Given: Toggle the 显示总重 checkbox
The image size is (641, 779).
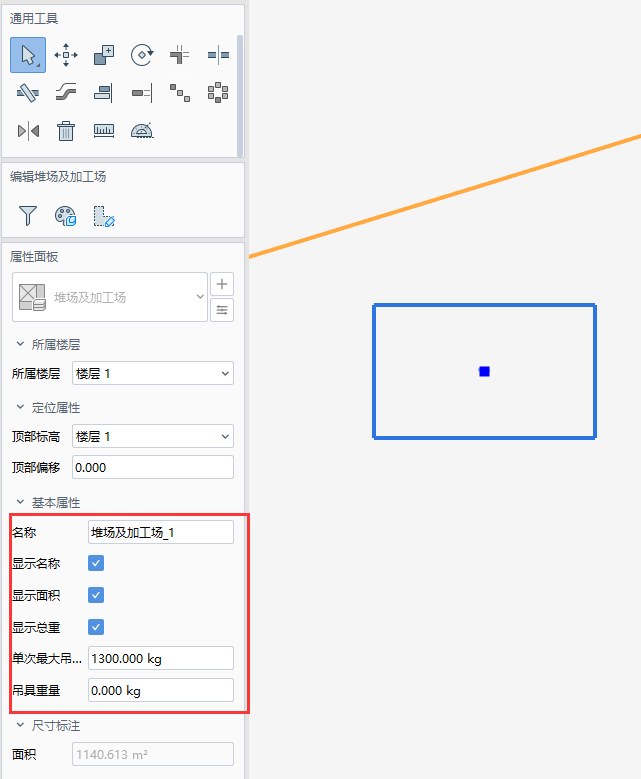Looking at the screenshot, I should [x=96, y=627].
